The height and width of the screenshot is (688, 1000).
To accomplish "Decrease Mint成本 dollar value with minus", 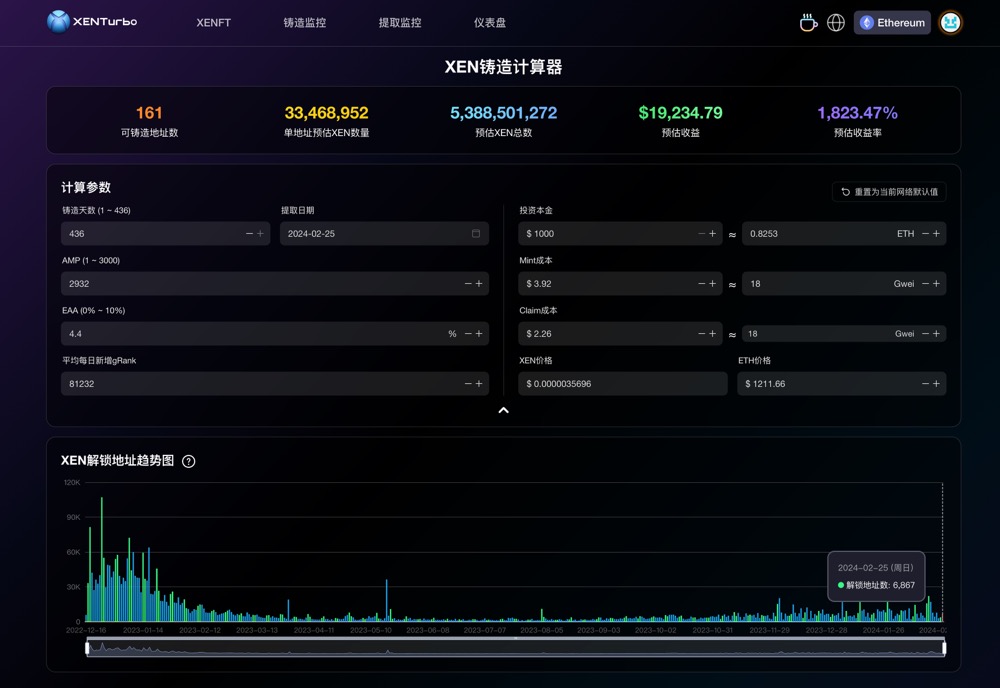I will point(702,283).
